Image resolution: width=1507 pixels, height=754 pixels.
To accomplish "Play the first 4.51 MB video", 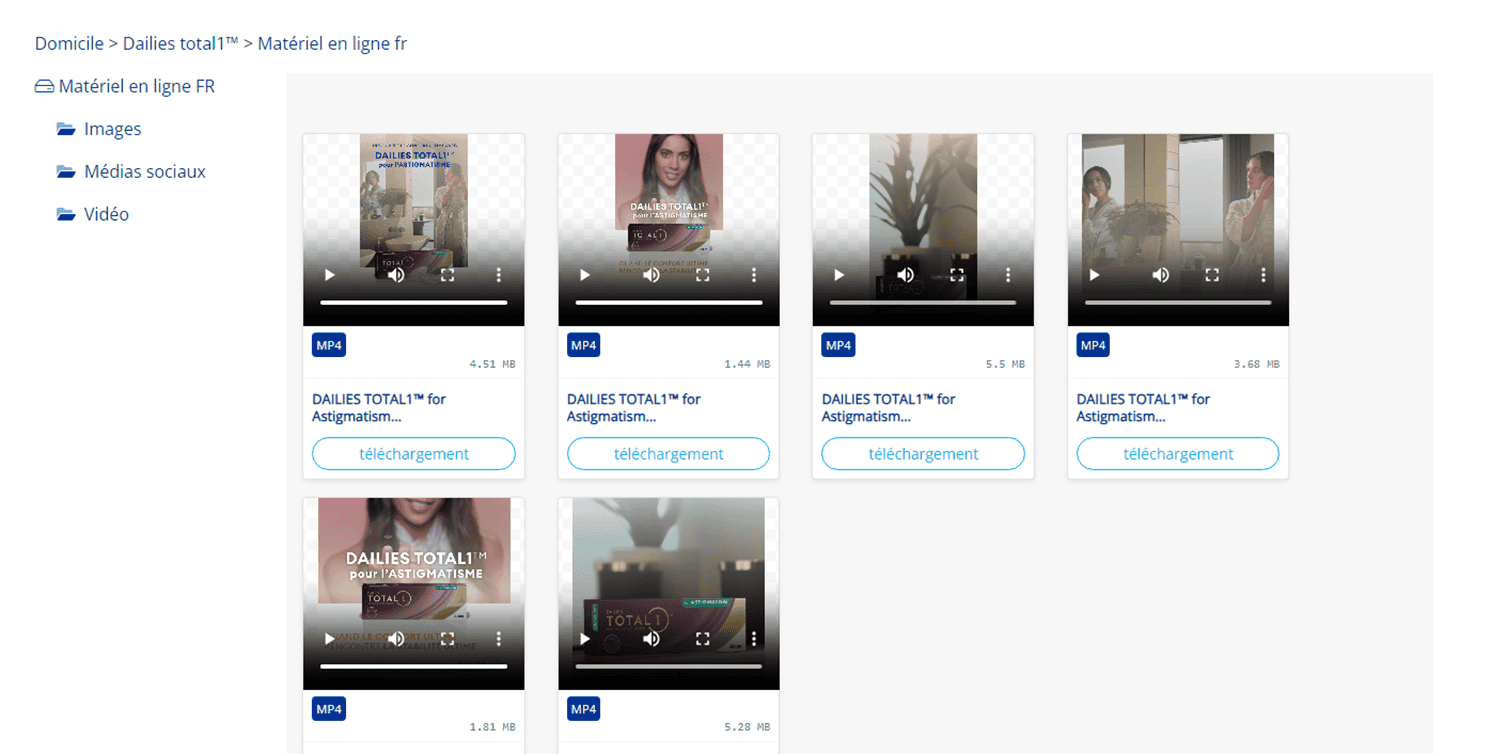I will [330, 275].
